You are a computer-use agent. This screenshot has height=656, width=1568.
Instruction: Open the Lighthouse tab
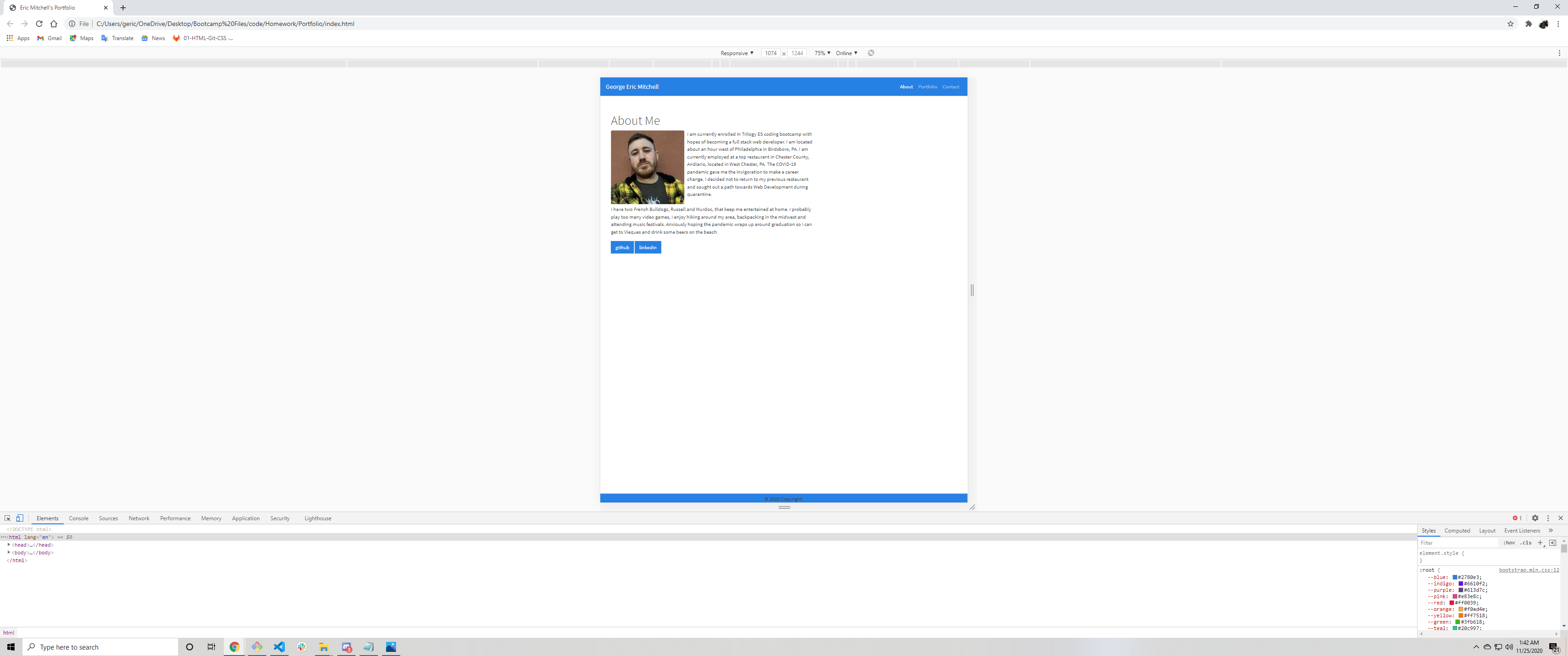(x=318, y=518)
